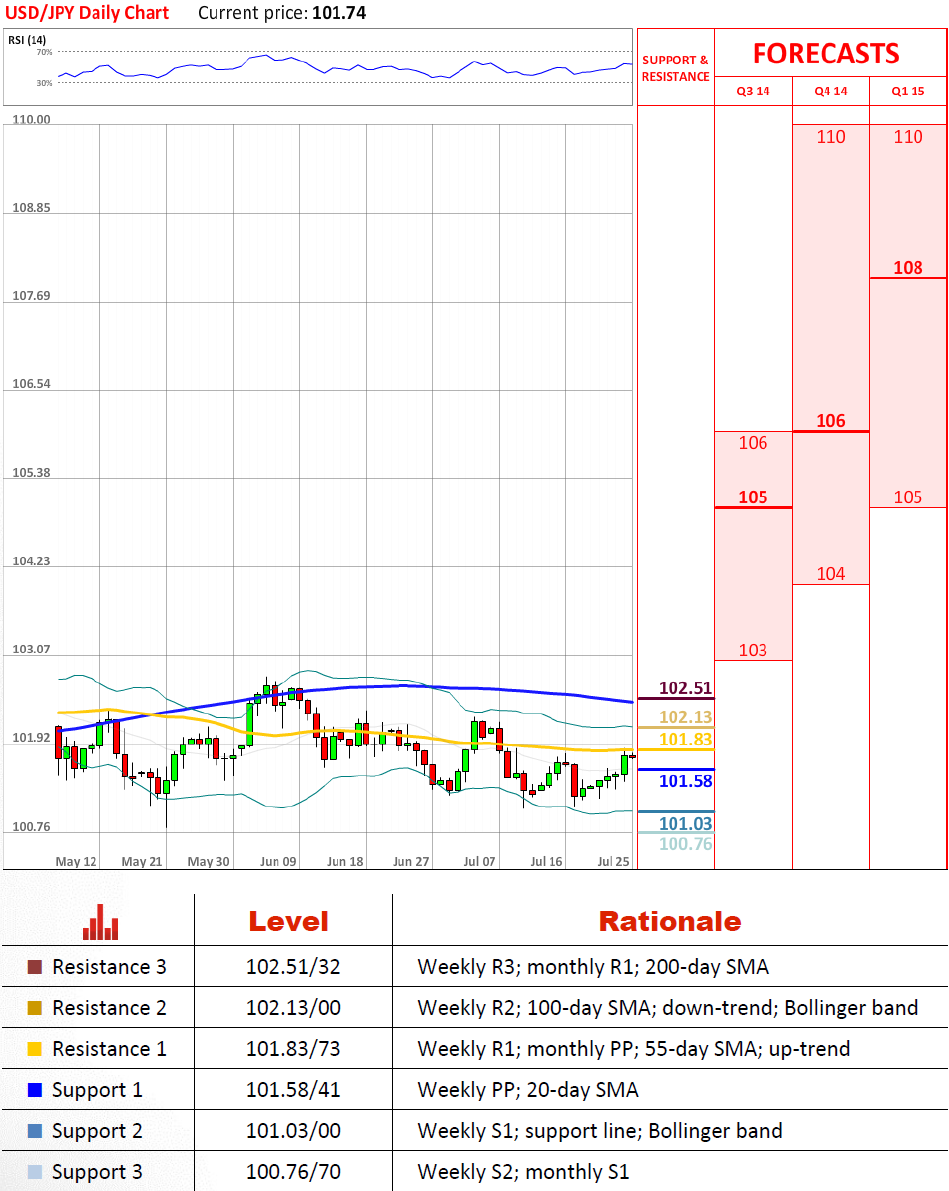Click the USD/JPY Daily Chart title

(x=88, y=13)
